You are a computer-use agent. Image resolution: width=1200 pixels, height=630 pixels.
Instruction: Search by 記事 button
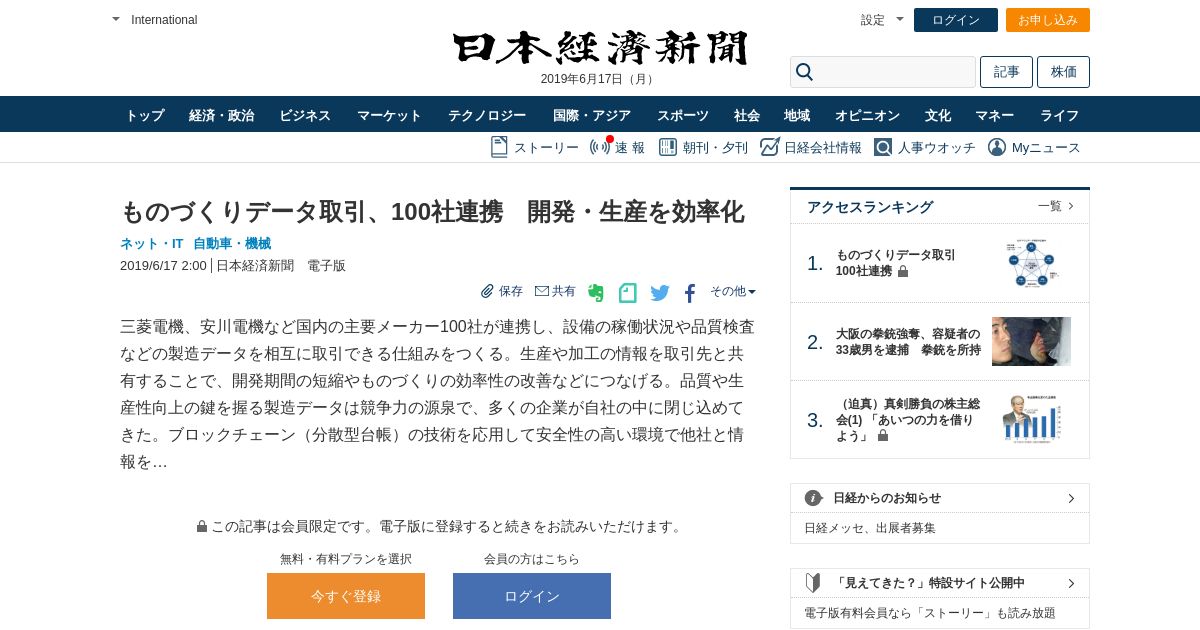[x=1006, y=72]
